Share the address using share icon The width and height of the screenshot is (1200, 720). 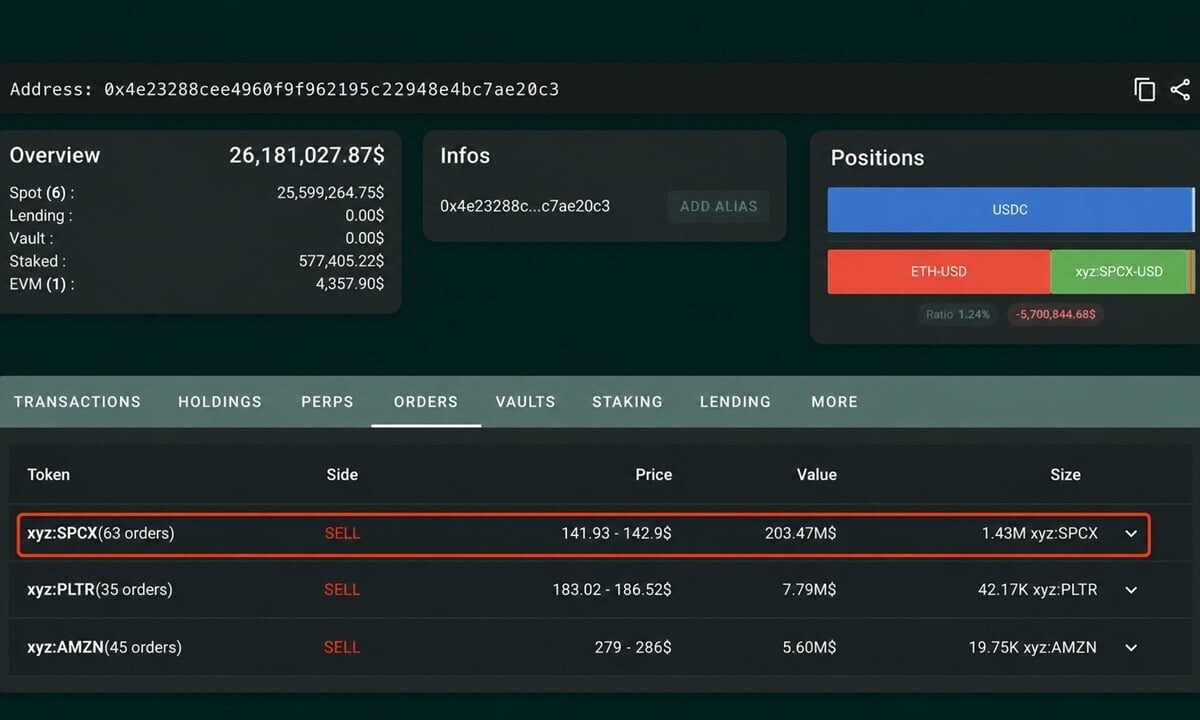click(1180, 90)
